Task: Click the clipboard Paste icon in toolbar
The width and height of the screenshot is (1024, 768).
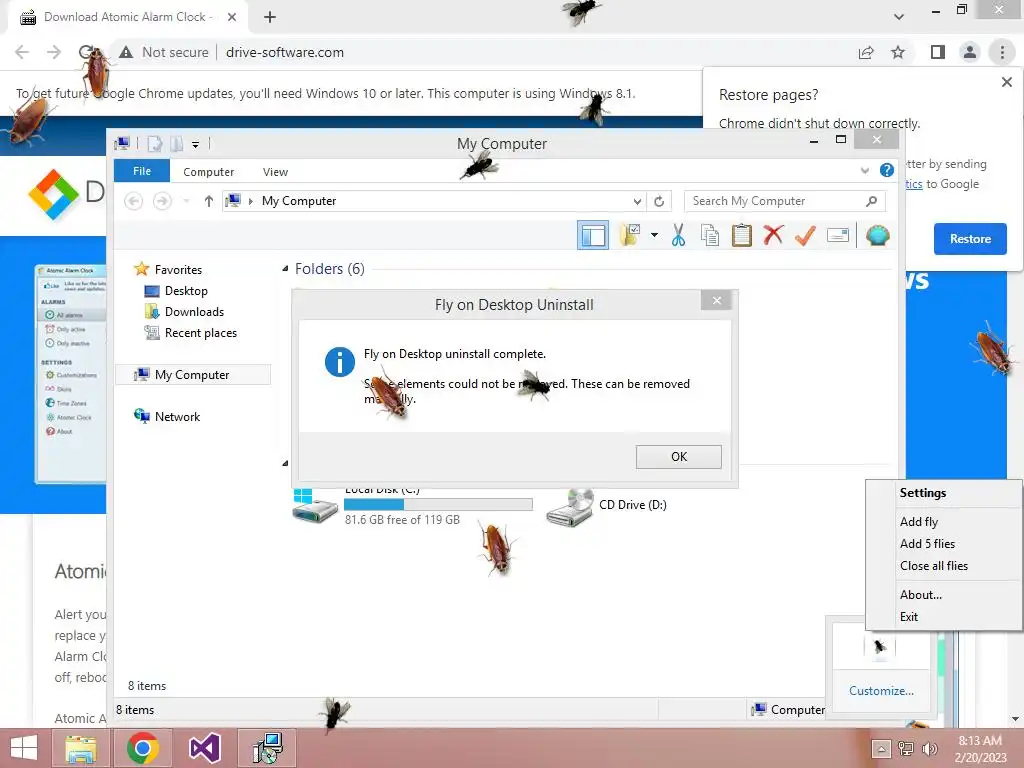Action: tap(741, 235)
